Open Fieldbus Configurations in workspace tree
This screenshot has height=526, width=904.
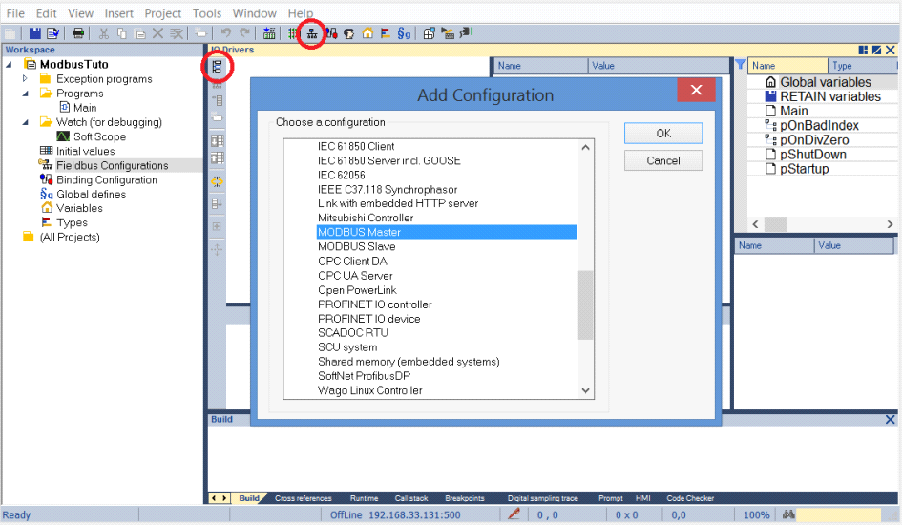click(112, 166)
